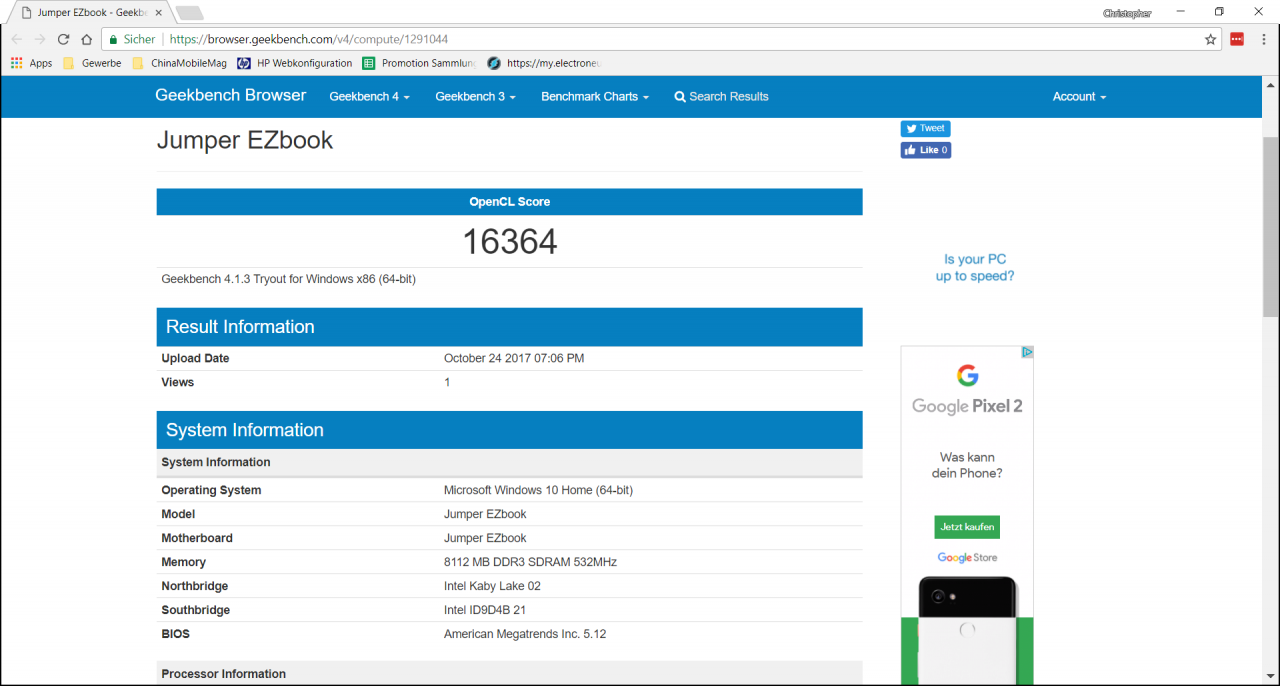Close the Jumper EZbook browser tab
The height and width of the screenshot is (686, 1280).
point(160,12)
